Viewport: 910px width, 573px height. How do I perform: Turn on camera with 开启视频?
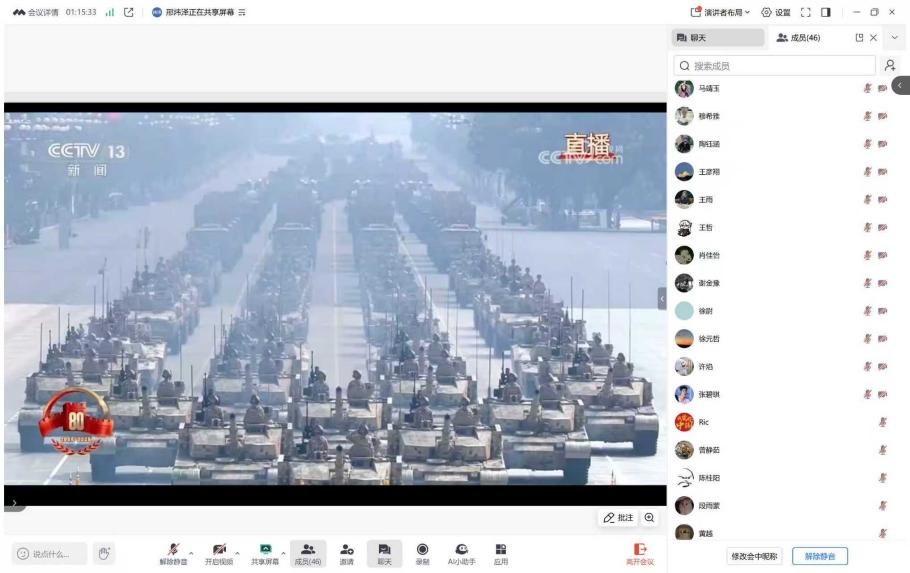[x=219, y=550]
